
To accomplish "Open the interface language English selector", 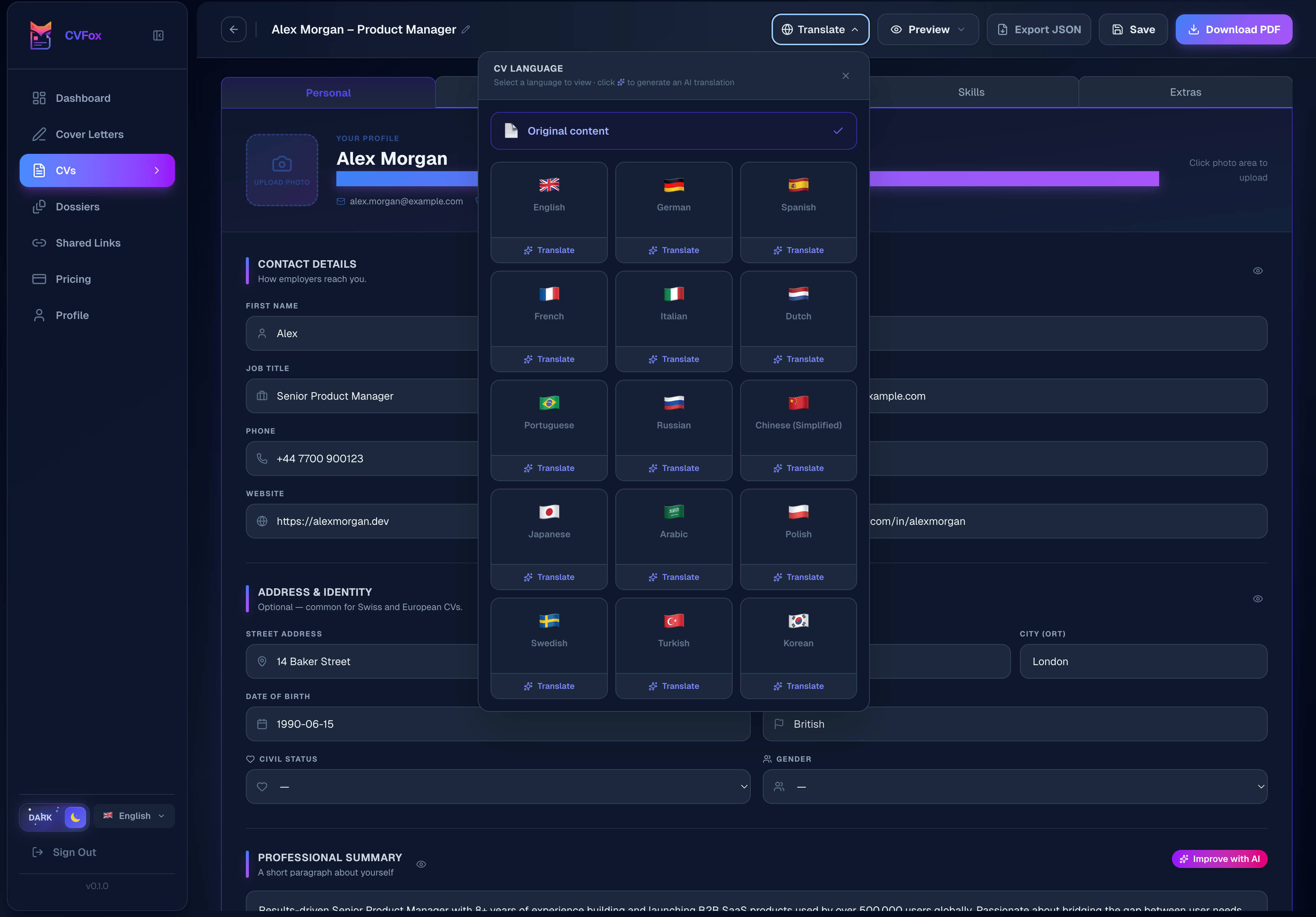I will coord(134,816).
